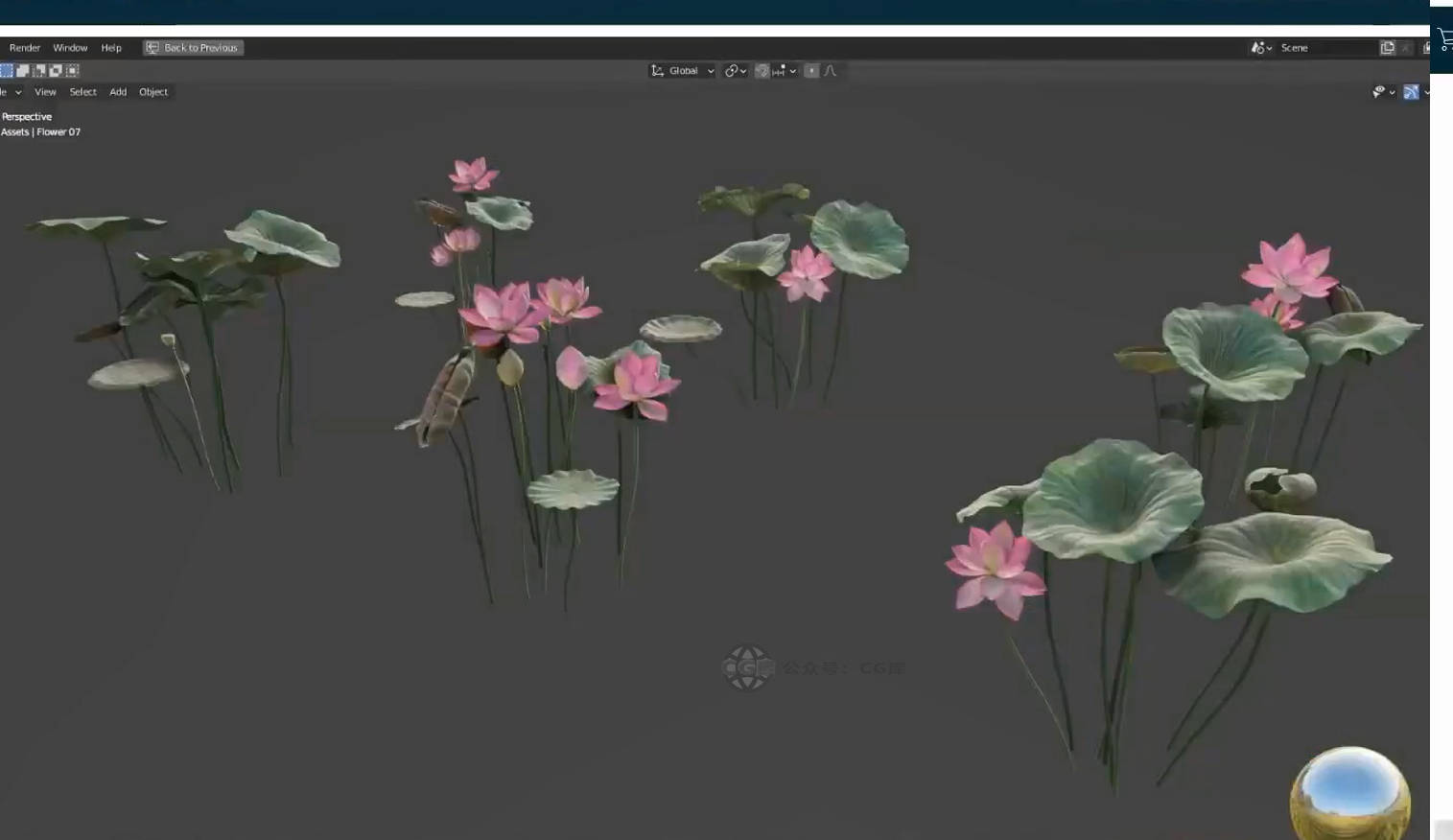
Task: Toggle the snapping magnet button
Action: [762, 71]
